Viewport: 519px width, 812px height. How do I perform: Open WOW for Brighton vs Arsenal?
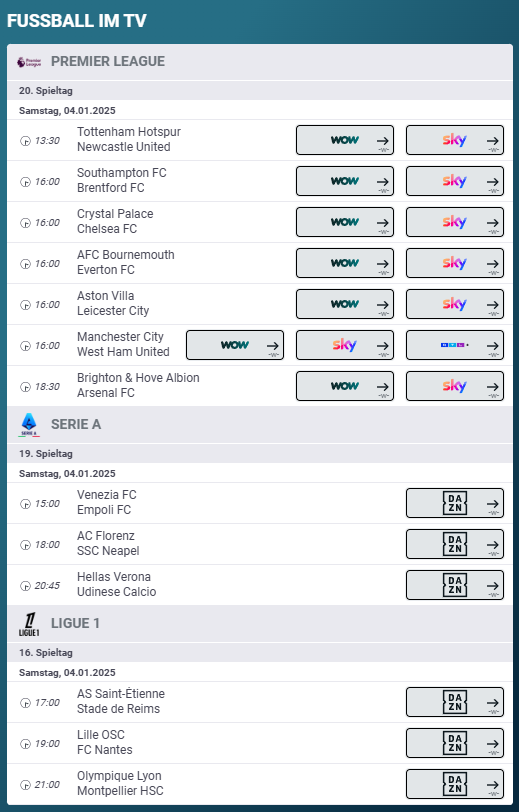345,386
